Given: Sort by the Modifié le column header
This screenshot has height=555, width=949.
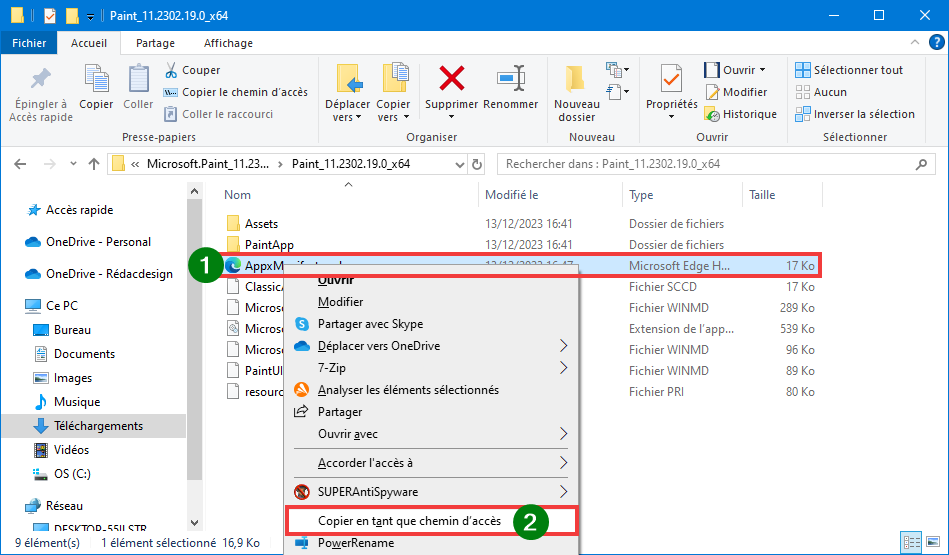Looking at the screenshot, I should pos(512,195).
